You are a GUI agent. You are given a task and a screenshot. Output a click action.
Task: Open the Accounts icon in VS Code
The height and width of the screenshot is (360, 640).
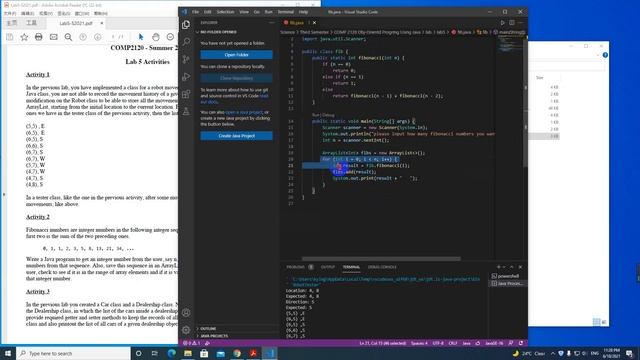tap(186, 313)
